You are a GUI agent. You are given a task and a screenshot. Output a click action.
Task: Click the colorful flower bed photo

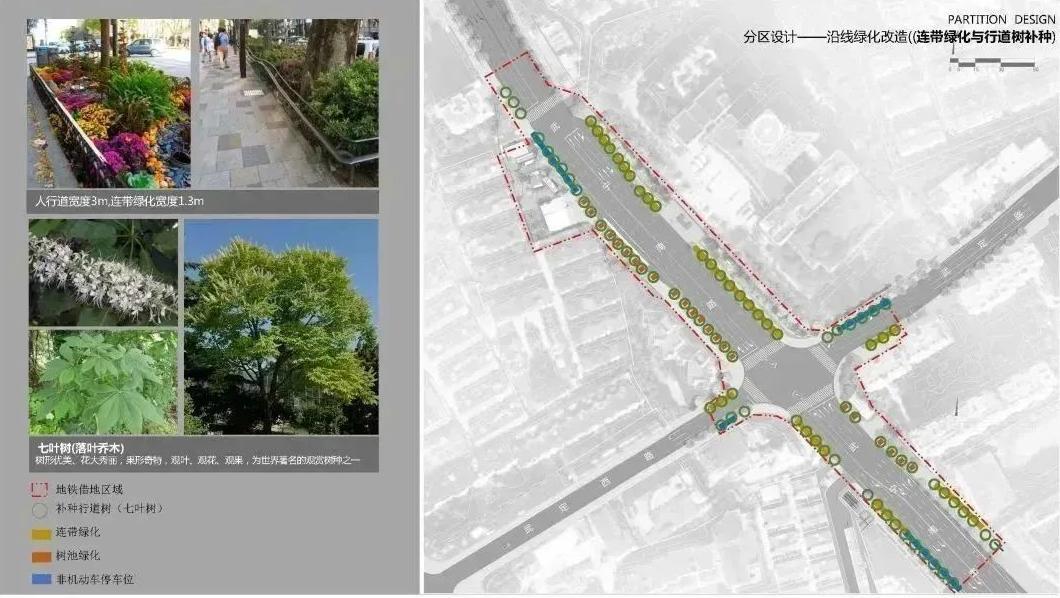[109, 103]
